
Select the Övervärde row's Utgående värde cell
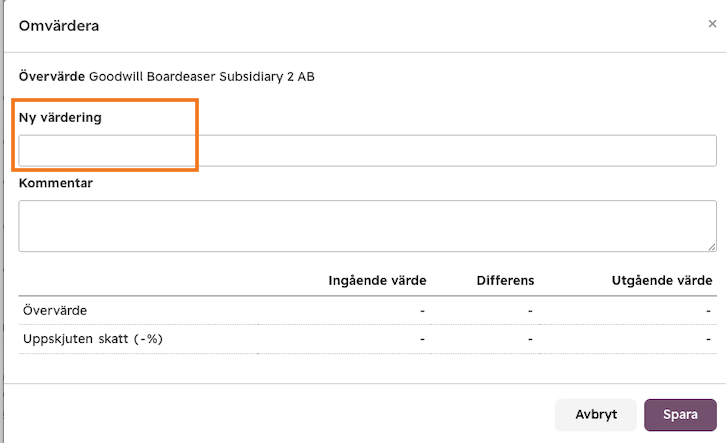[708, 310]
